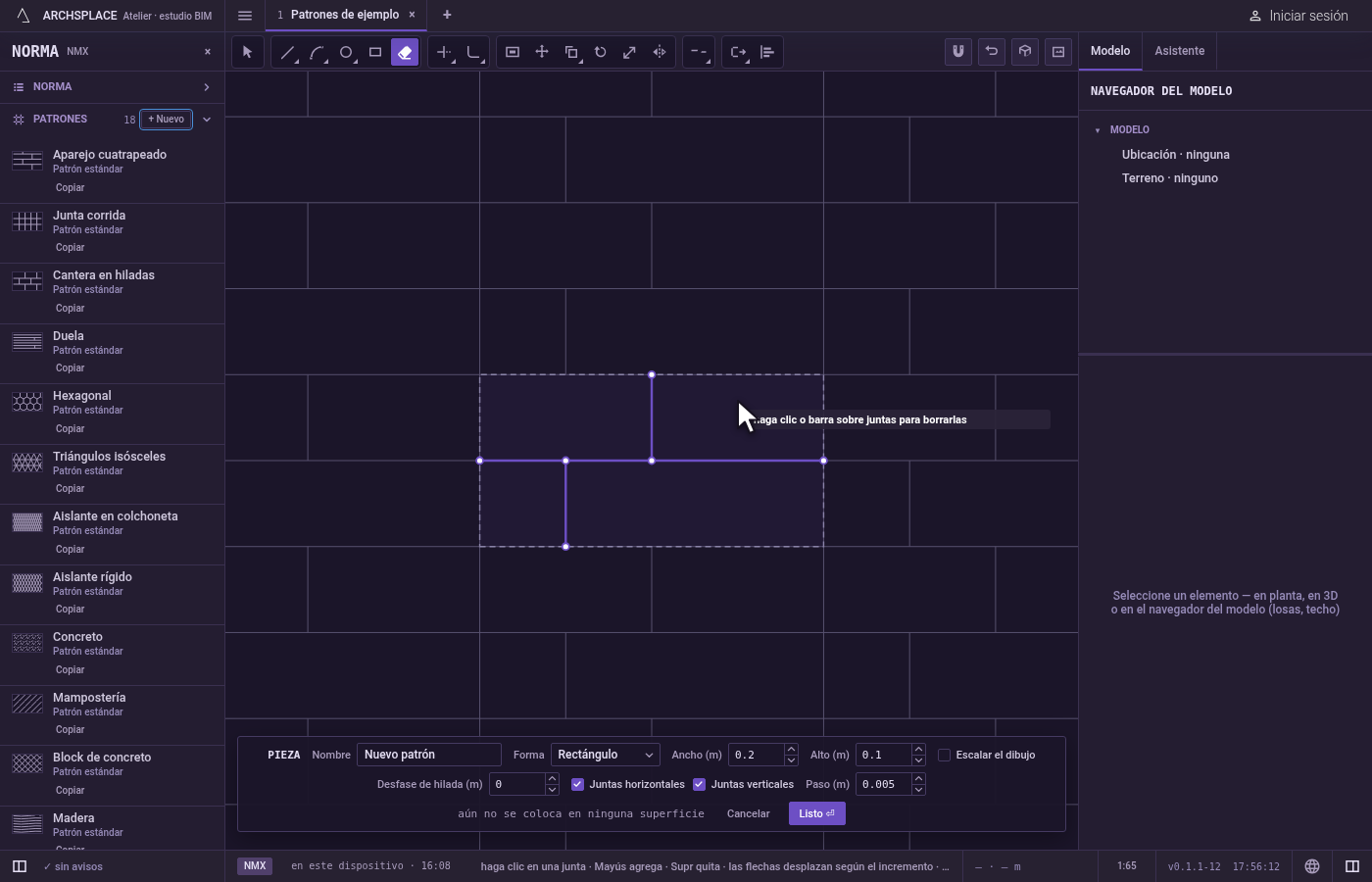Switch to the Asistente tab
Screen dimensions: 1372x882
click(1180, 51)
